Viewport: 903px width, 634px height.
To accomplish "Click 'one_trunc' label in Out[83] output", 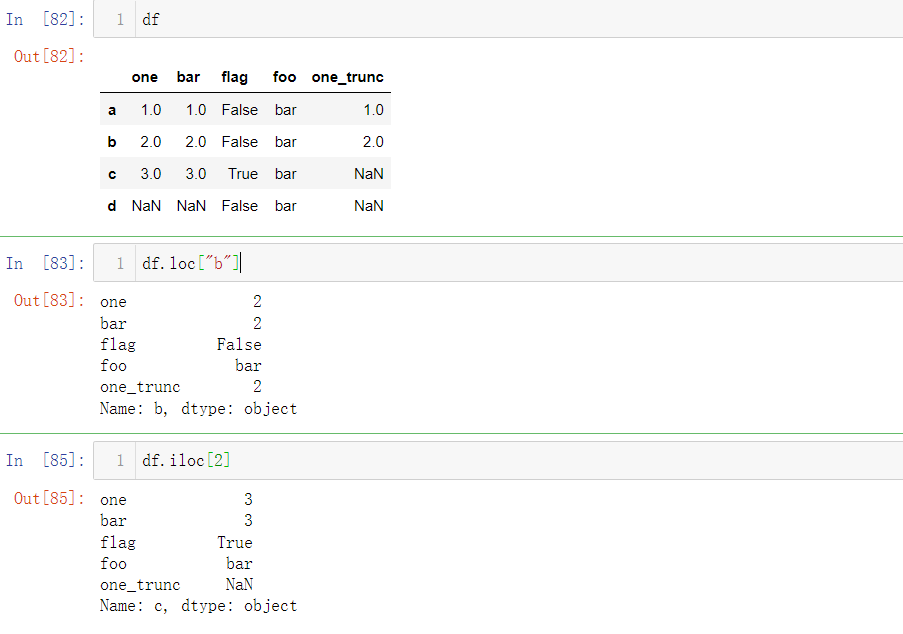I will [x=140, y=387].
